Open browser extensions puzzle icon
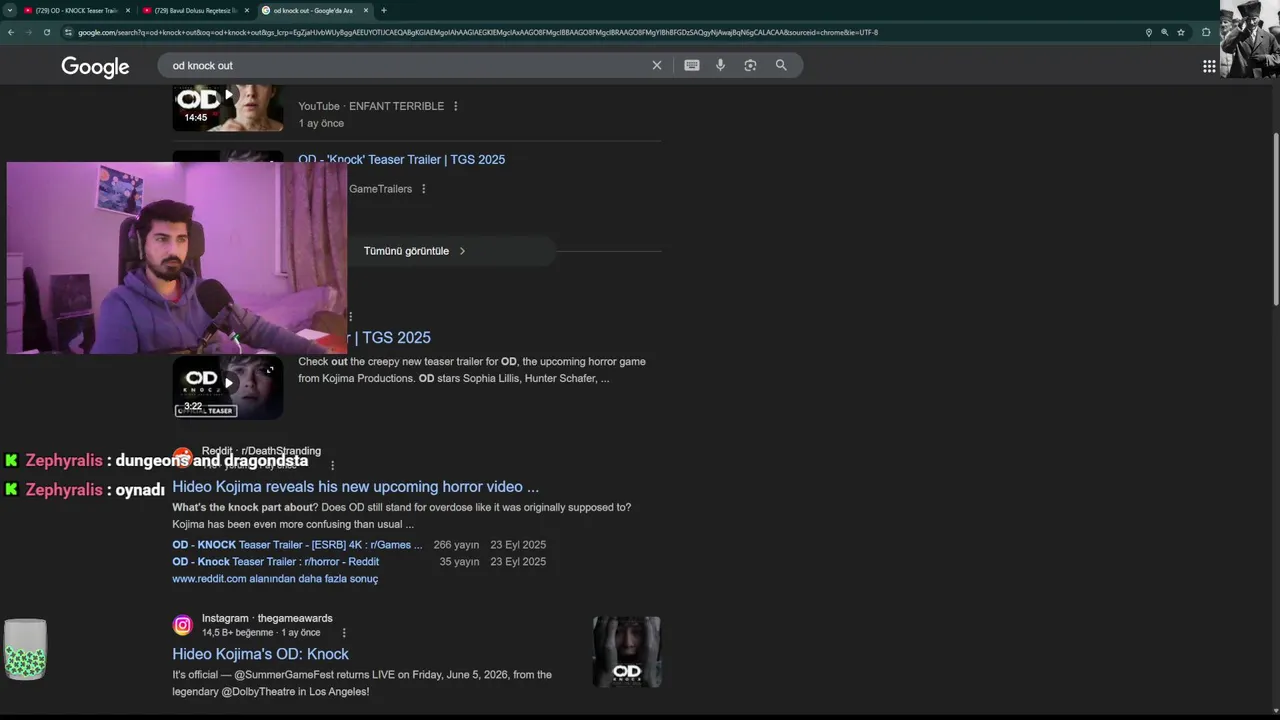The image size is (1280, 720). pos(1206,32)
